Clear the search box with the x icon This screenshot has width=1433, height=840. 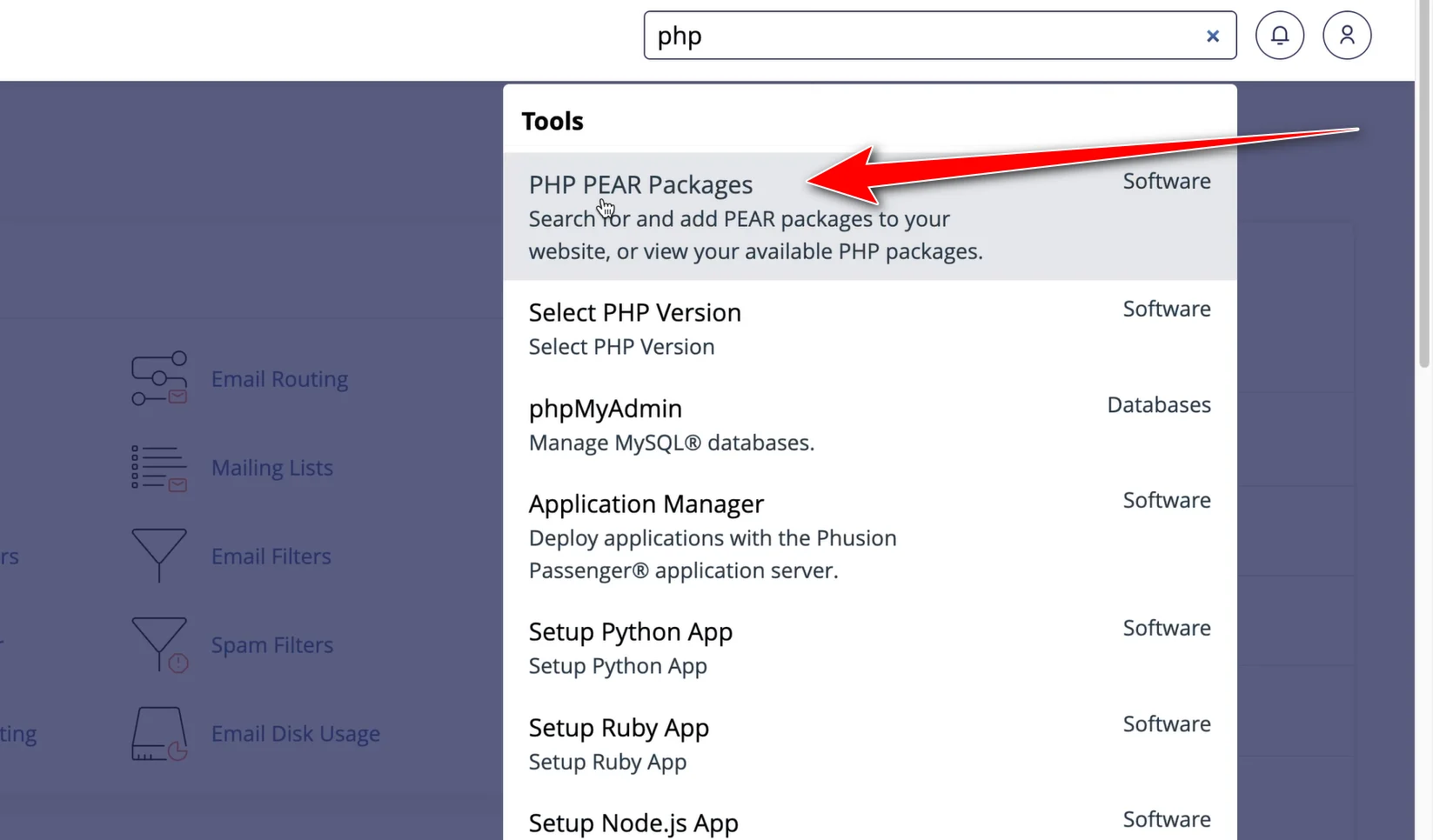coord(1212,36)
